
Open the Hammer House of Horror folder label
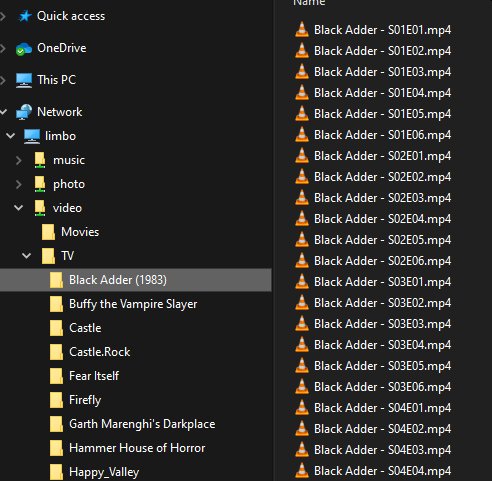[137, 448]
